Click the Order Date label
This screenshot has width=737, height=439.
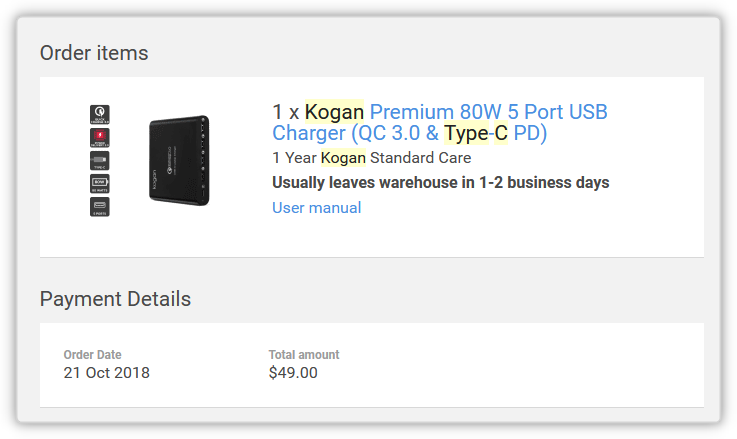tap(93, 354)
